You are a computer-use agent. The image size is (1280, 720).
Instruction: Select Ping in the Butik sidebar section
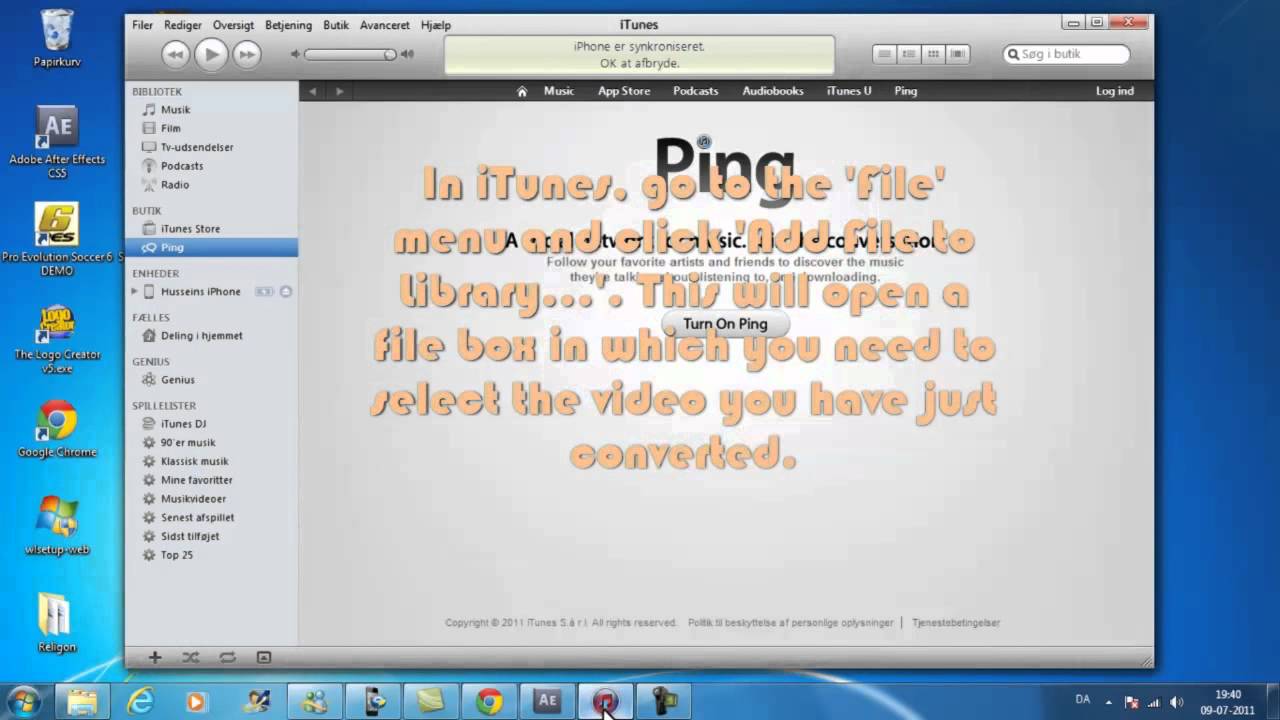tap(211, 247)
